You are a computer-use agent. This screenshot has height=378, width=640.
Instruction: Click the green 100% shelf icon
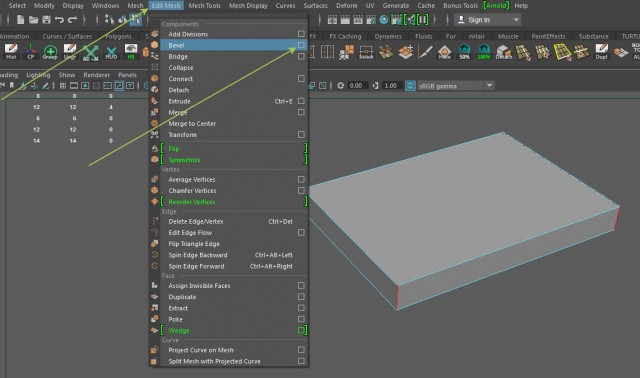[484, 52]
